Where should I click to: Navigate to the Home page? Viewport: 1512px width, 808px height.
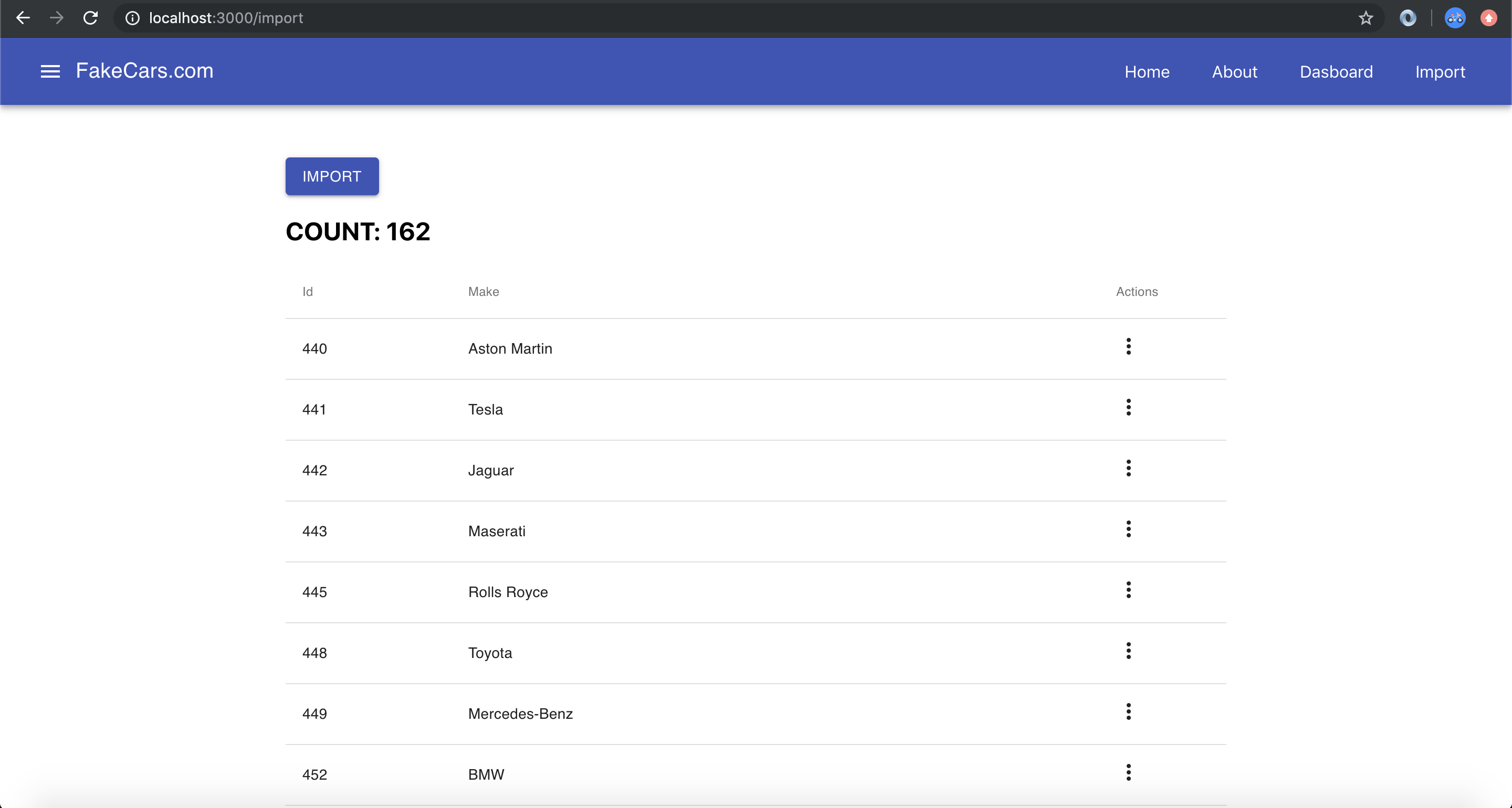pos(1147,71)
